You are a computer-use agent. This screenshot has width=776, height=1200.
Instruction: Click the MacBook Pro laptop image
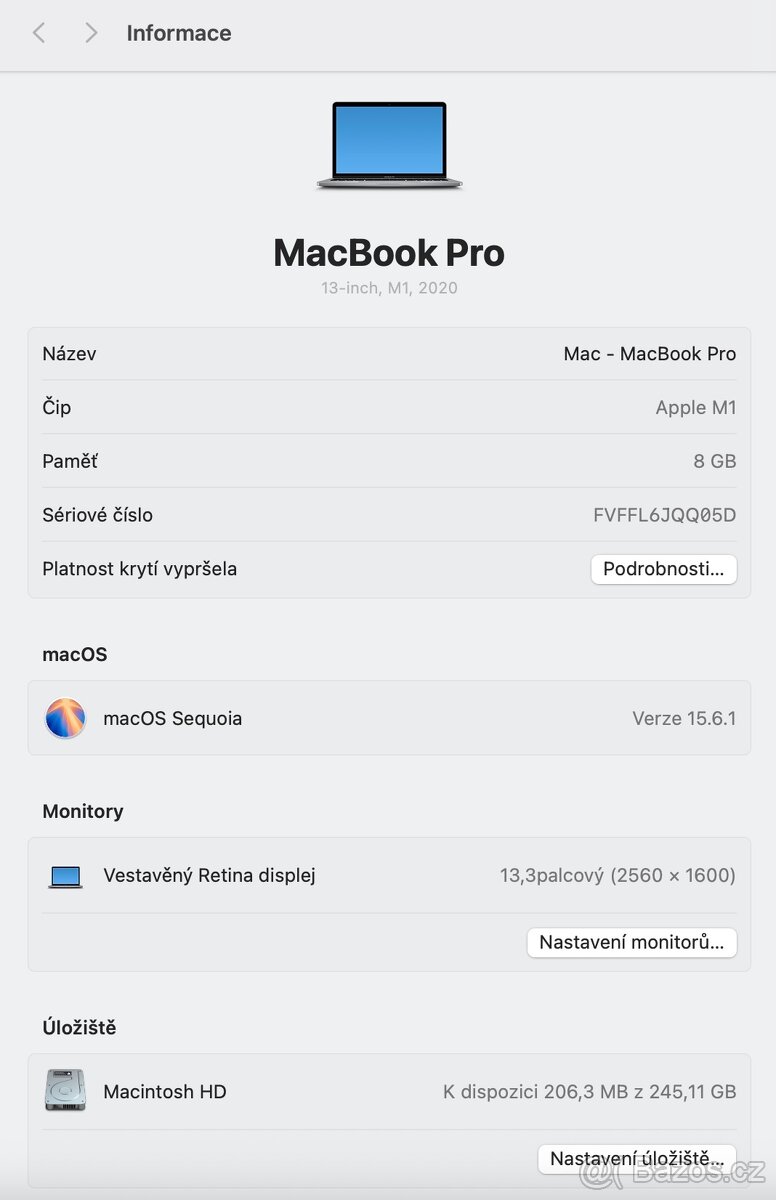click(x=389, y=145)
